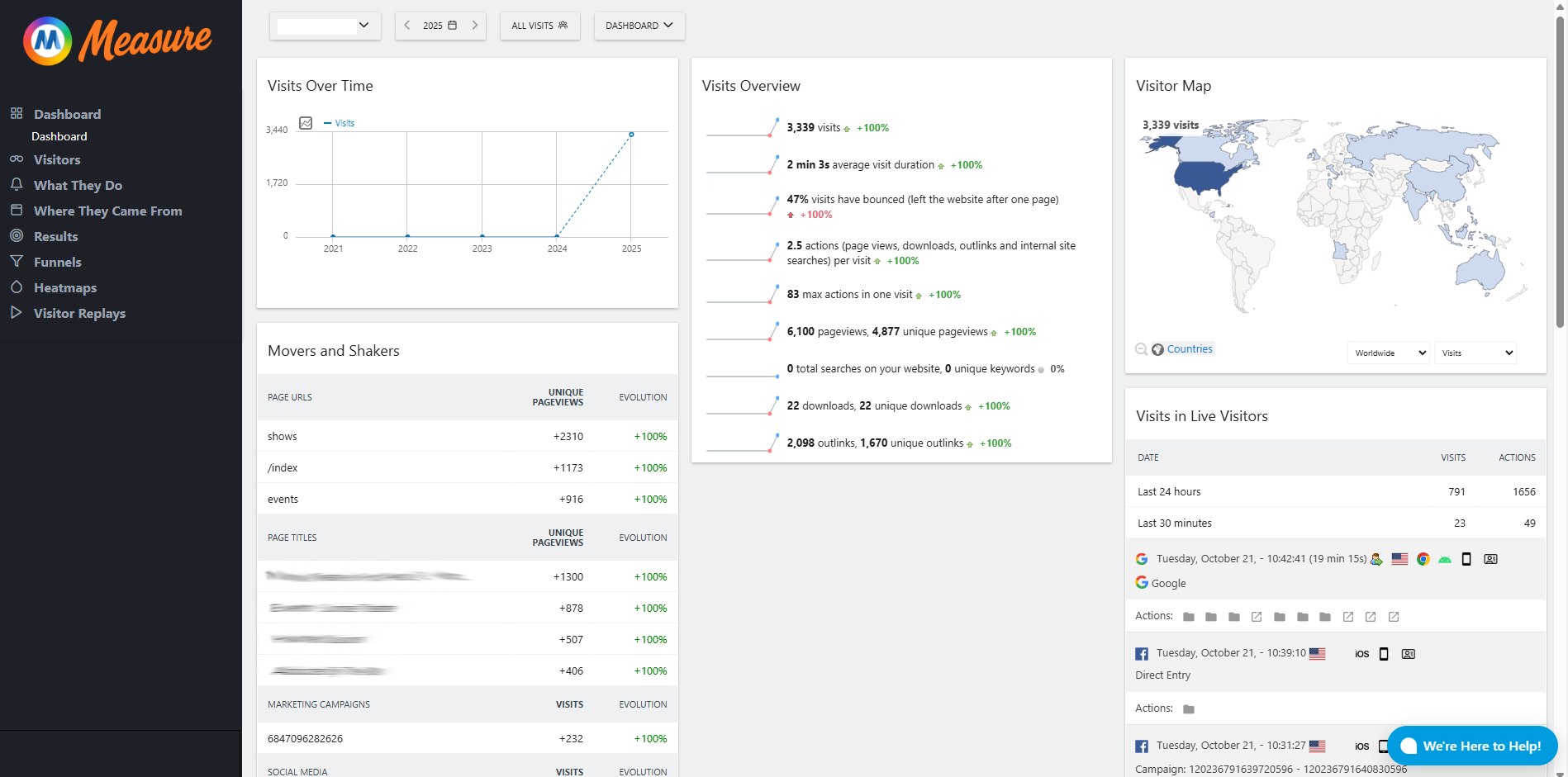Open the "We're Here to Help!" chat bubble
1568x777 pixels.
pos(1471,746)
